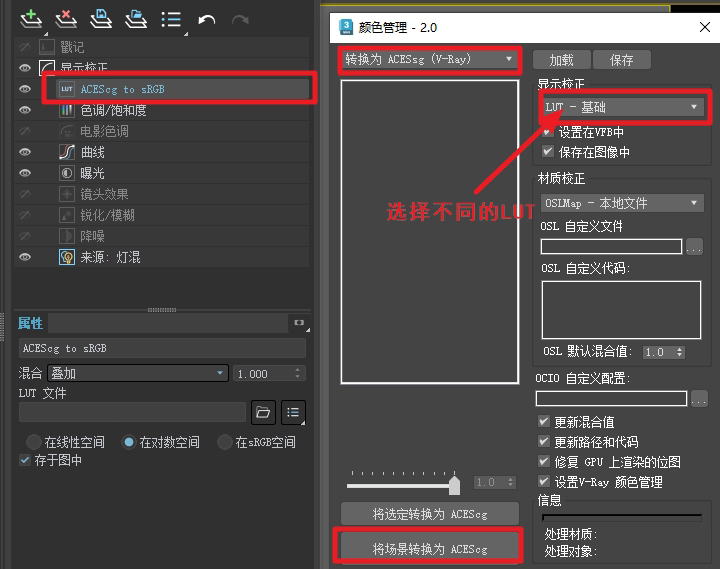
Task: Open the LUT file folder browse icon
Action: click(x=262, y=411)
